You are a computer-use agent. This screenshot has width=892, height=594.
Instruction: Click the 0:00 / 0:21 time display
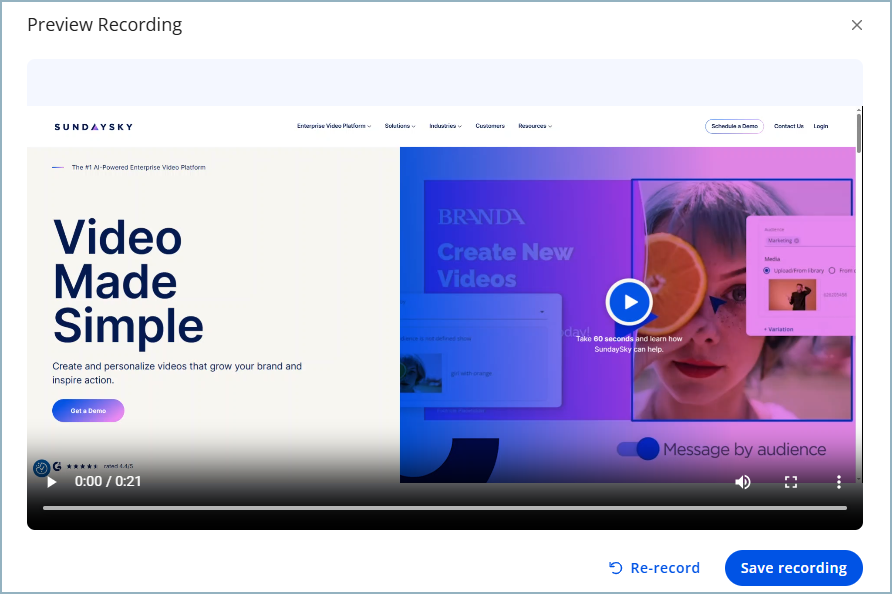click(x=108, y=481)
